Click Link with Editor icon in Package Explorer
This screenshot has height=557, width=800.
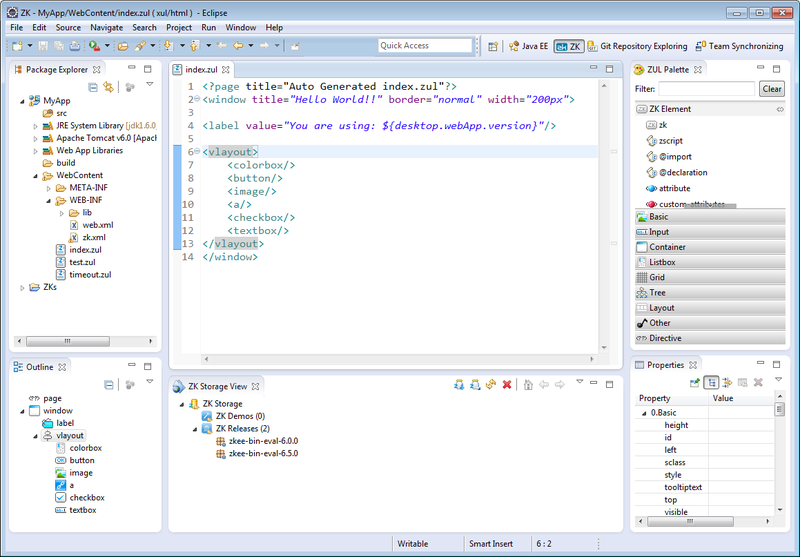108,88
